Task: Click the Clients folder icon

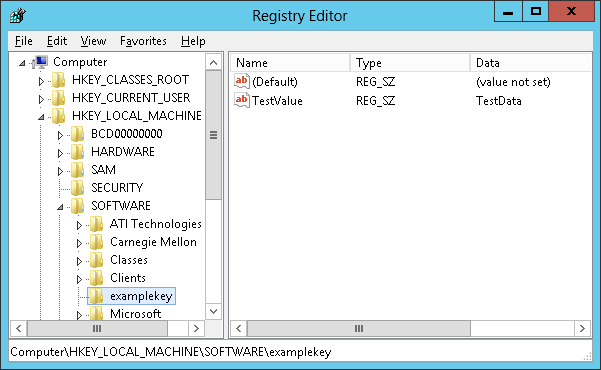Action: [96, 278]
